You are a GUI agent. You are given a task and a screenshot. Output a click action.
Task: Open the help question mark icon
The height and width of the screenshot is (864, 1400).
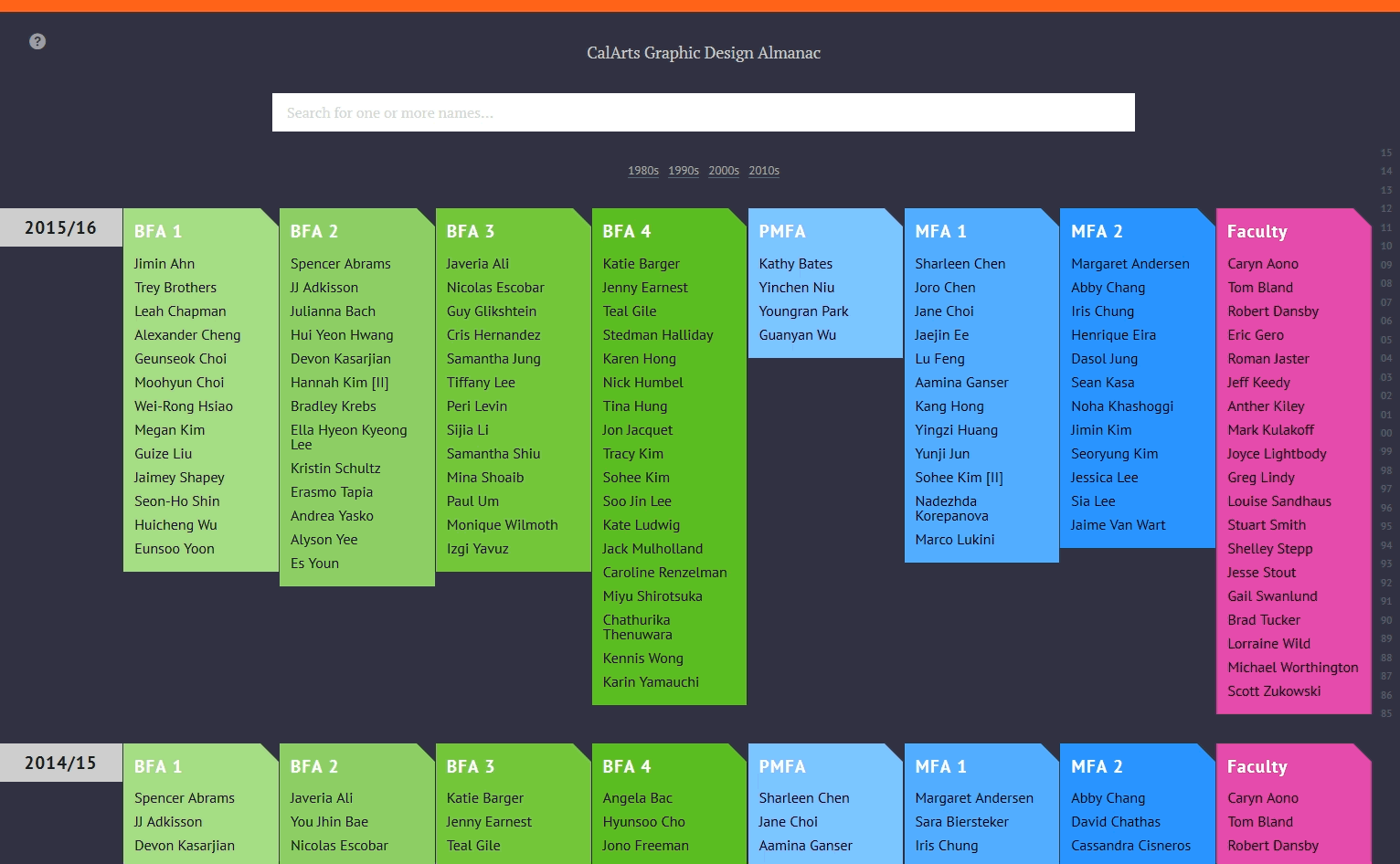[37, 41]
